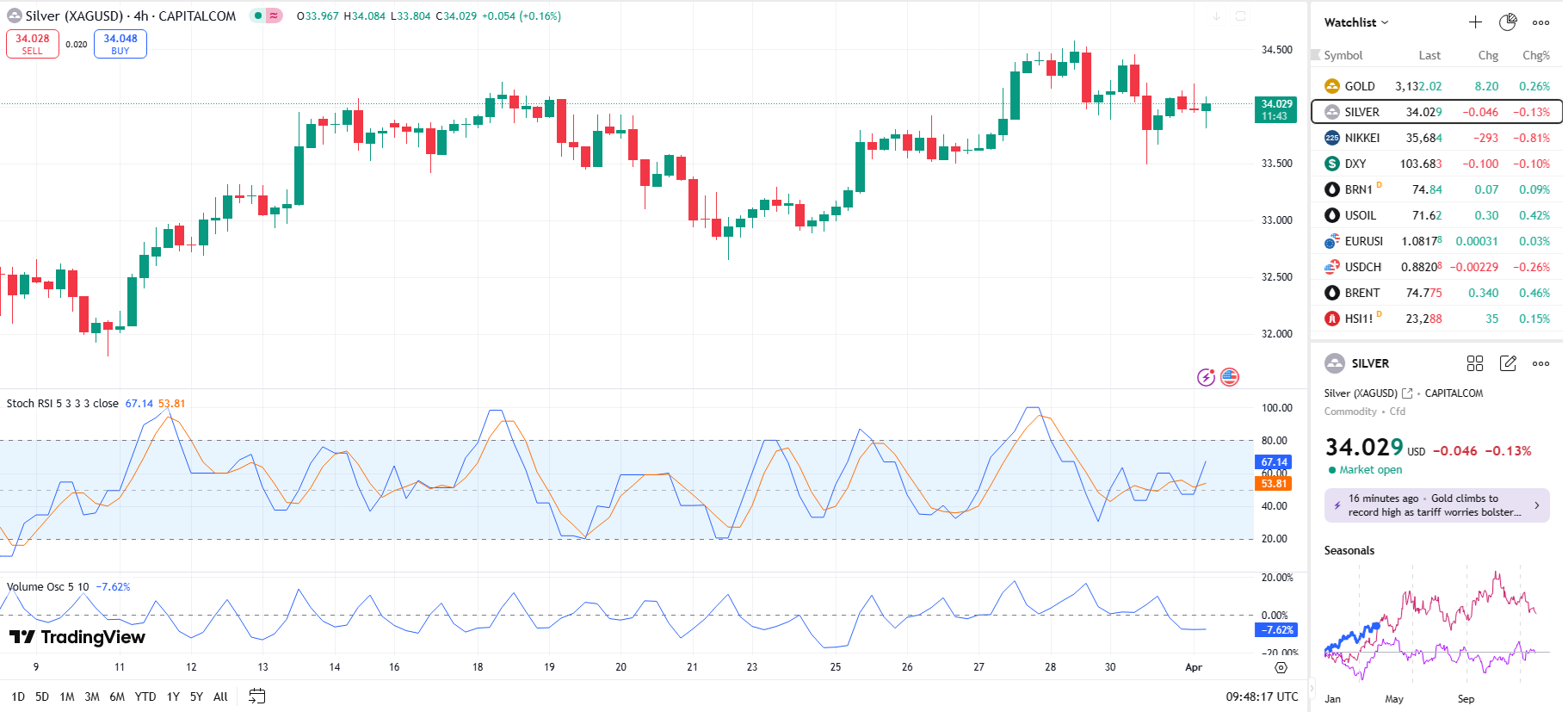
Task: Expand the Watchlist dropdown
Action: pyautogui.click(x=1356, y=22)
